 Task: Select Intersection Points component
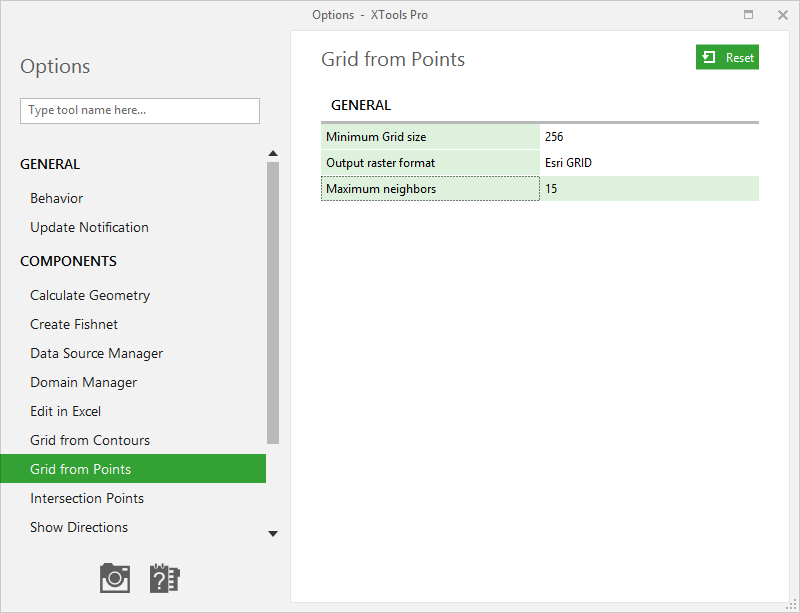tap(87, 499)
